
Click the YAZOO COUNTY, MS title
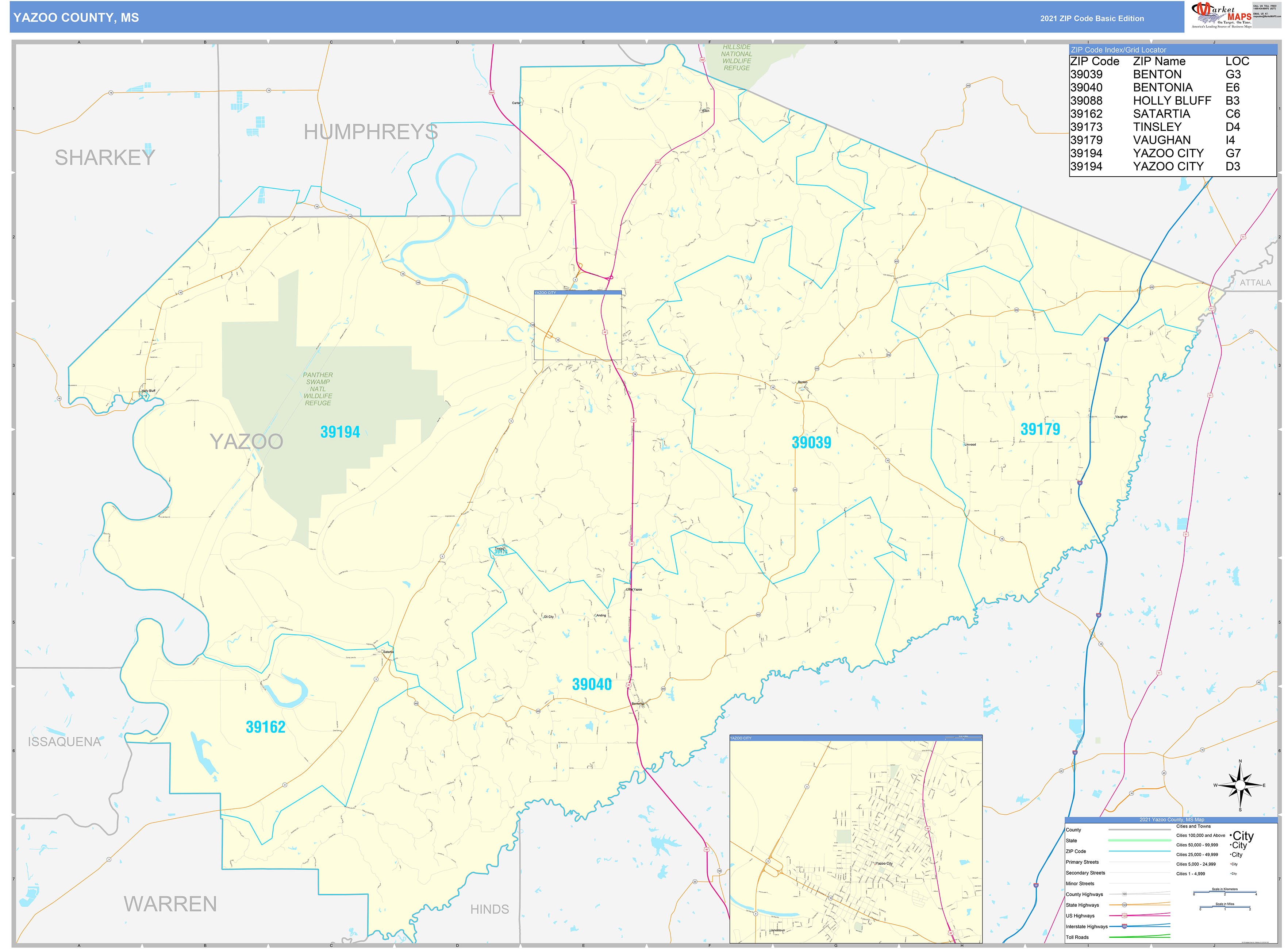(76, 18)
